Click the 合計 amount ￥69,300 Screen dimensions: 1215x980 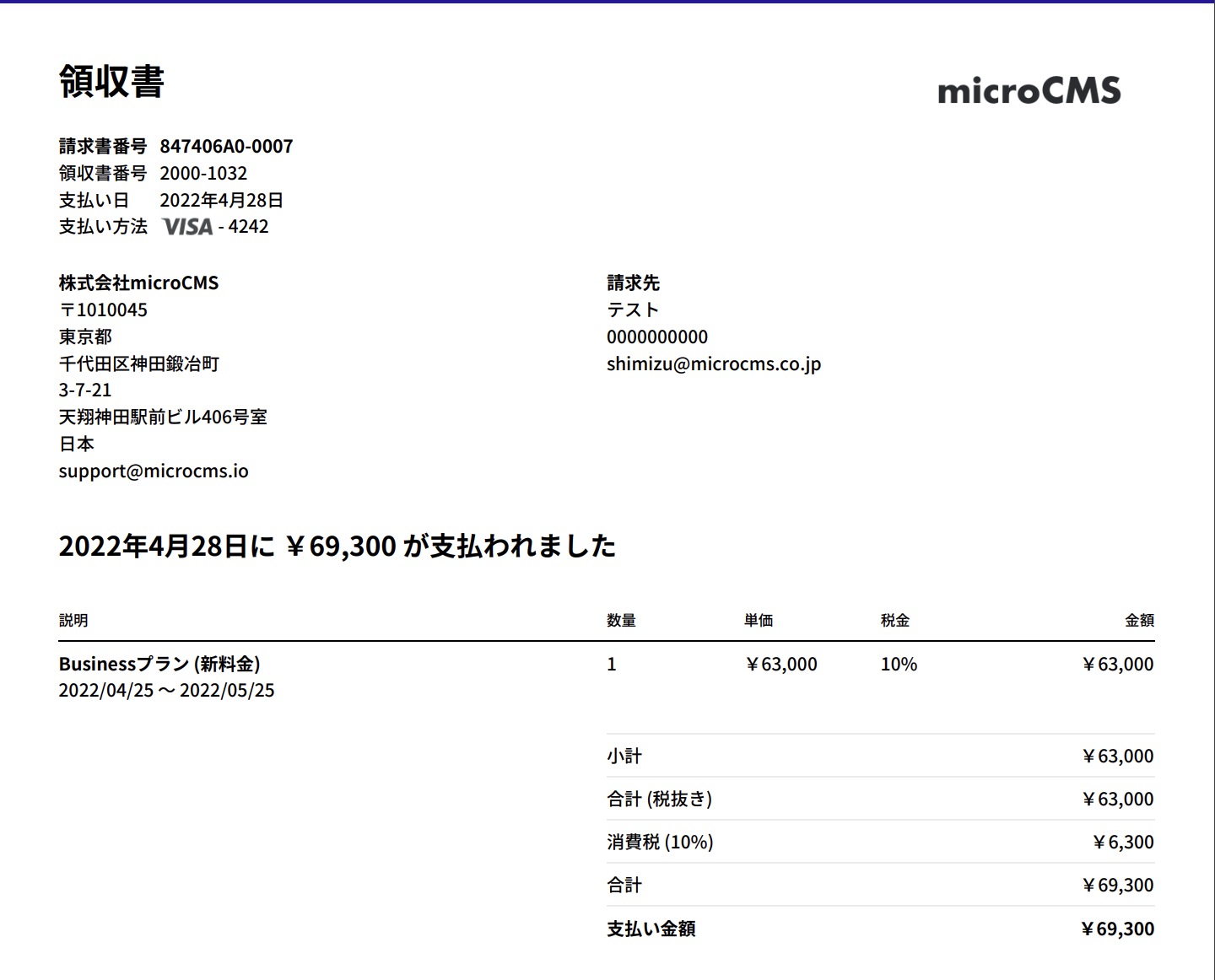pyautogui.click(x=1117, y=886)
